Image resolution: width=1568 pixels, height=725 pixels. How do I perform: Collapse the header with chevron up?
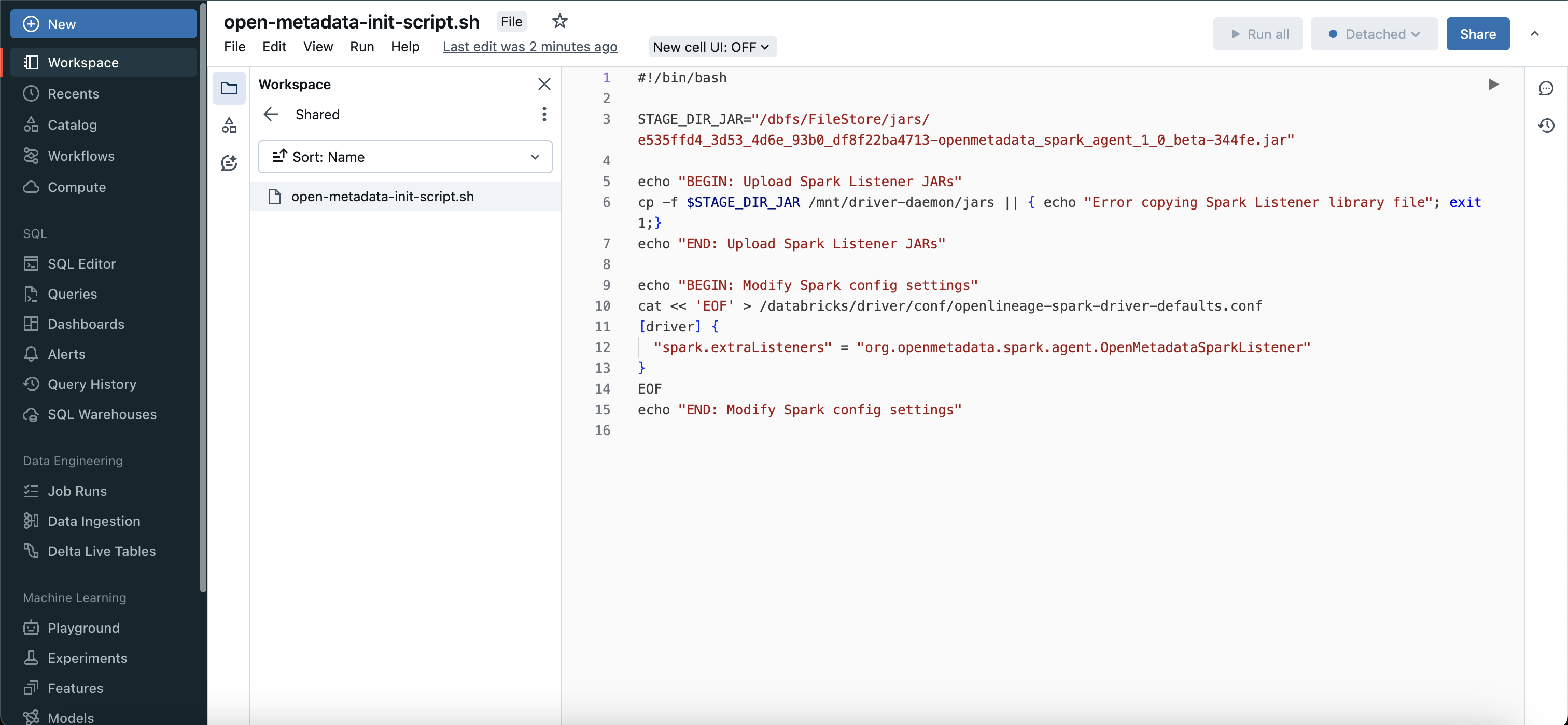coord(1534,34)
